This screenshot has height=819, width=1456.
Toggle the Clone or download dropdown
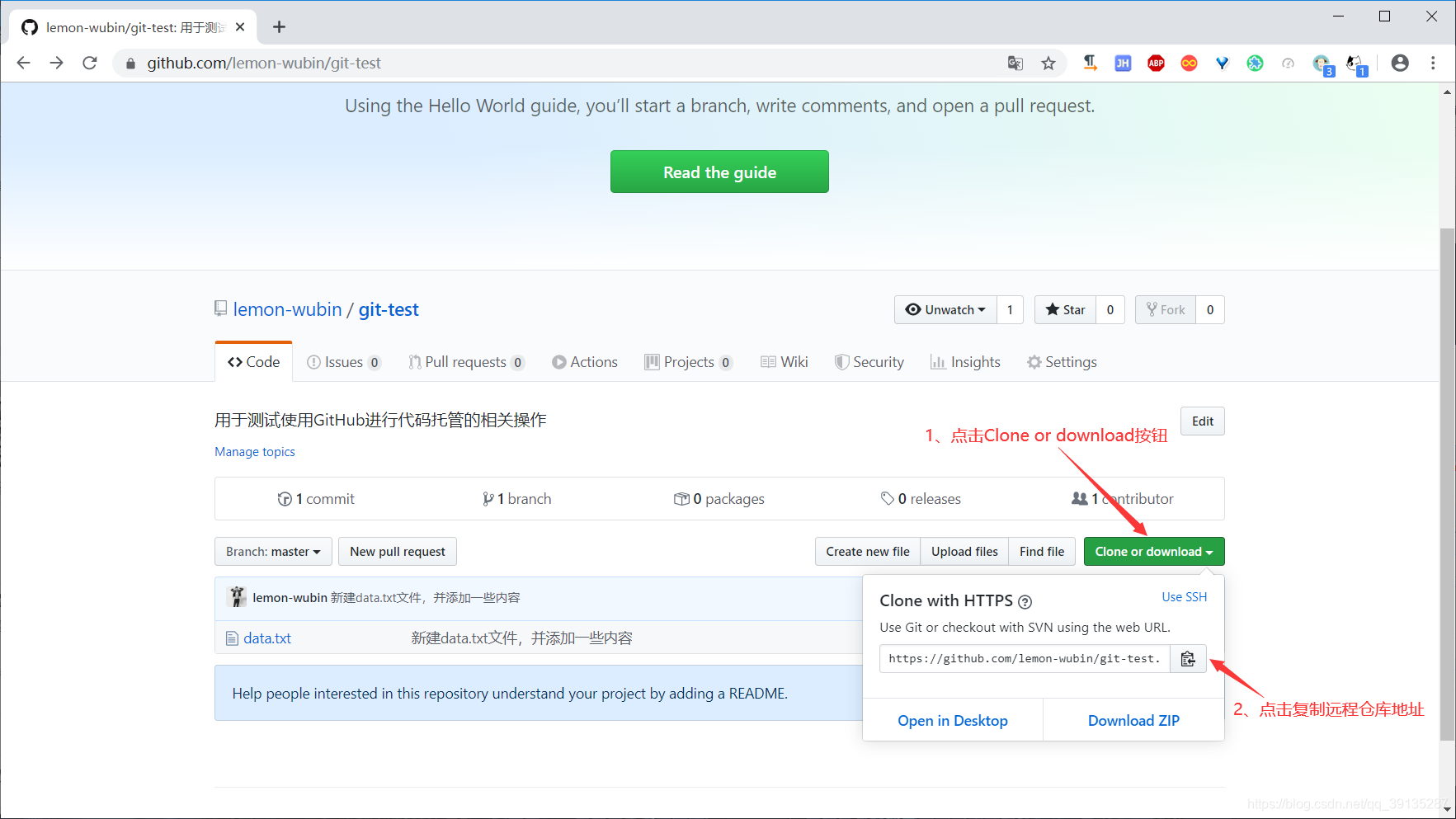pos(1154,552)
